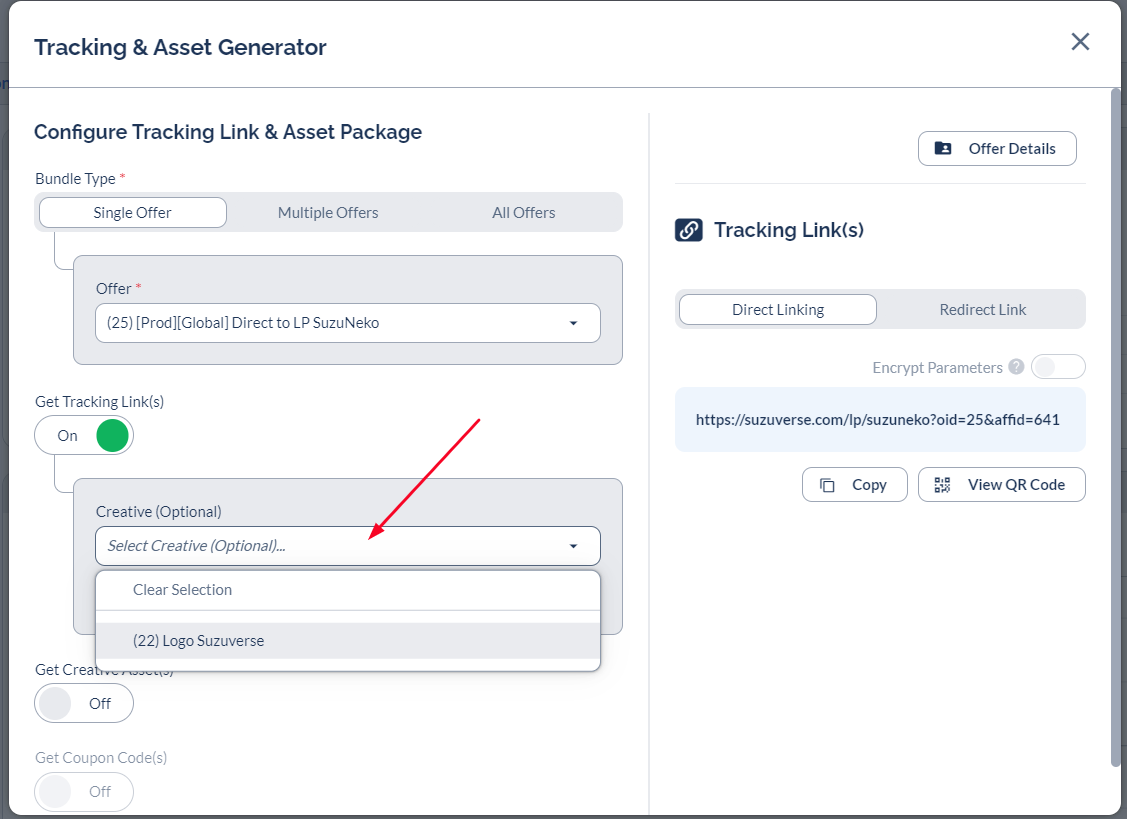
Task: Open the Offer dropdown
Action: point(347,323)
